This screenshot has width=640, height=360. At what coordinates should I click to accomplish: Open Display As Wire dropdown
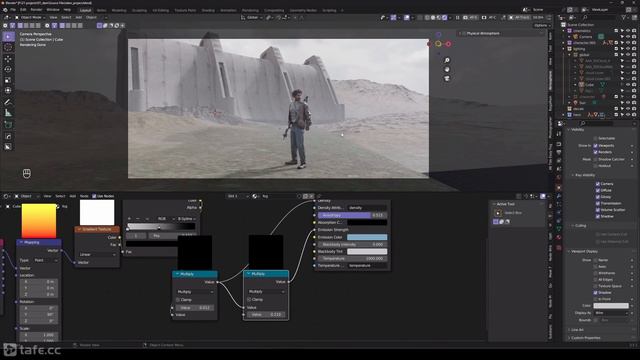pyautogui.click(x=611, y=313)
